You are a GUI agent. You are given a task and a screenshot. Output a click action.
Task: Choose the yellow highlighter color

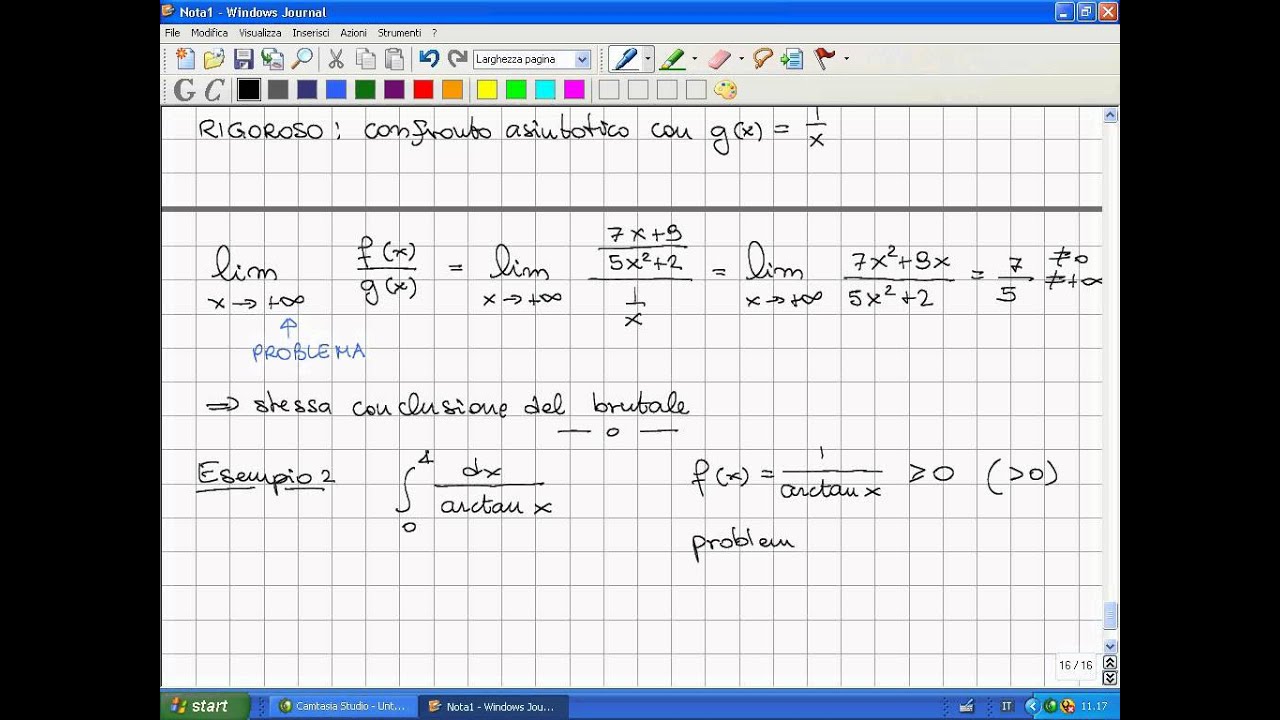[487, 90]
